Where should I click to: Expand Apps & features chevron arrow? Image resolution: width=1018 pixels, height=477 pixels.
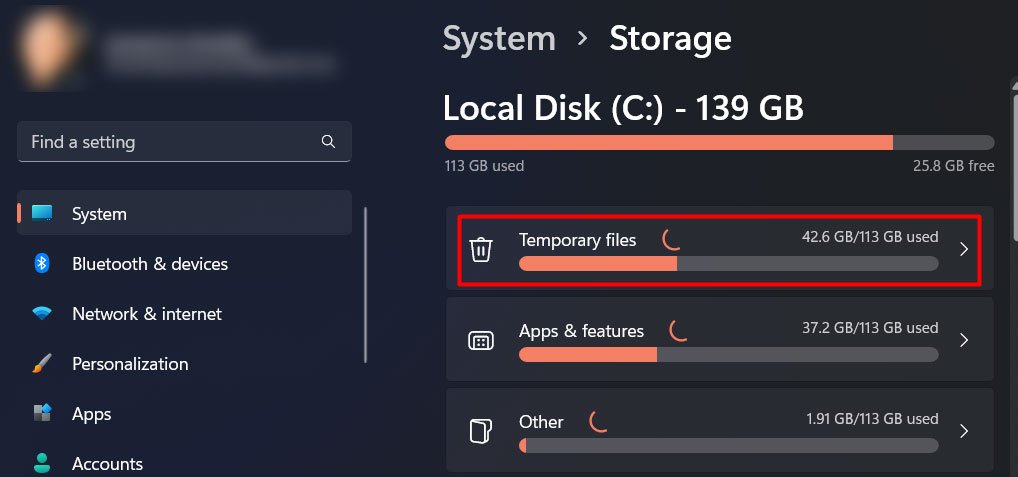[x=964, y=341]
